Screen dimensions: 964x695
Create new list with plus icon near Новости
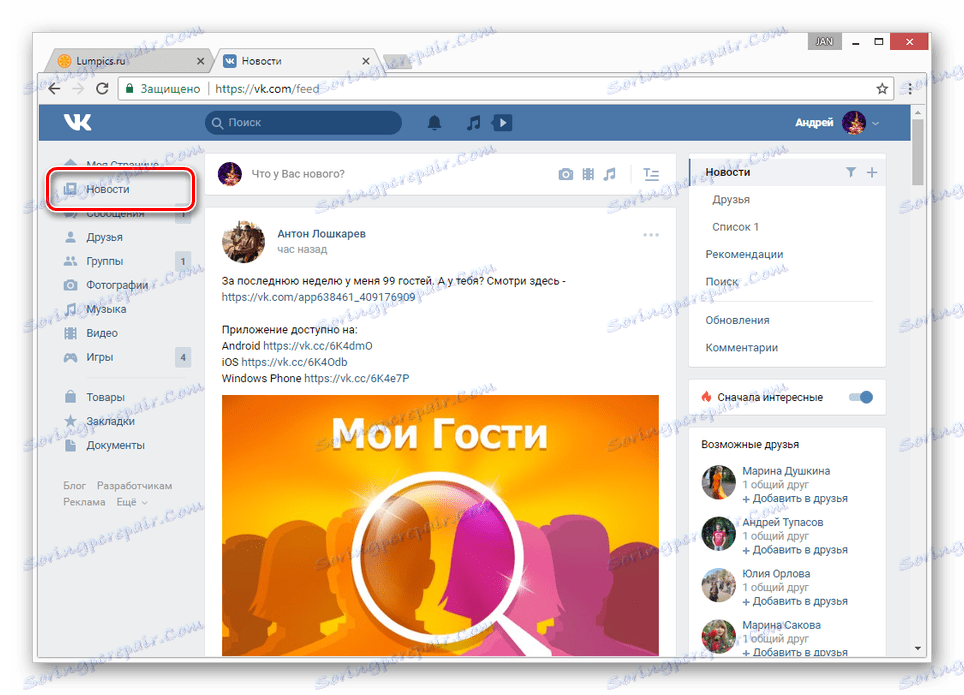(x=870, y=171)
